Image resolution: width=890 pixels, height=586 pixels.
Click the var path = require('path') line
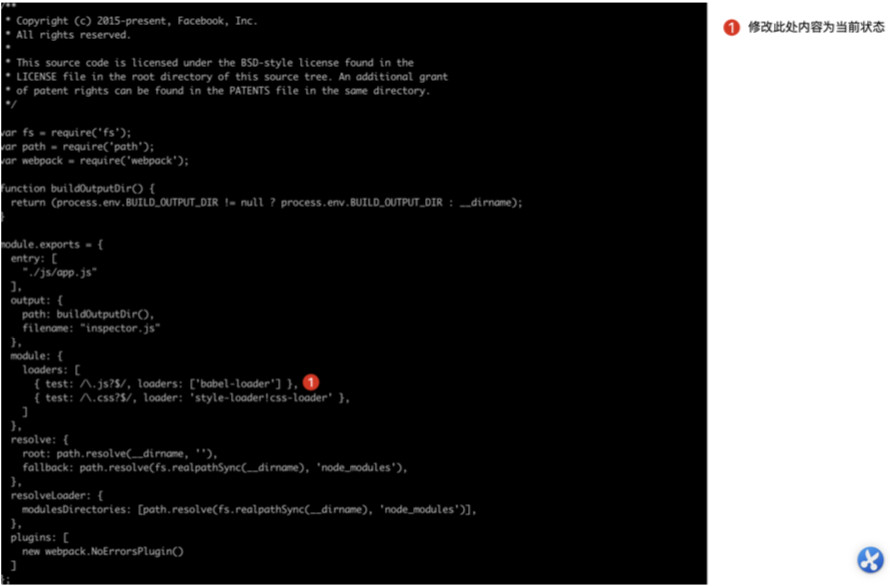point(77,146)
